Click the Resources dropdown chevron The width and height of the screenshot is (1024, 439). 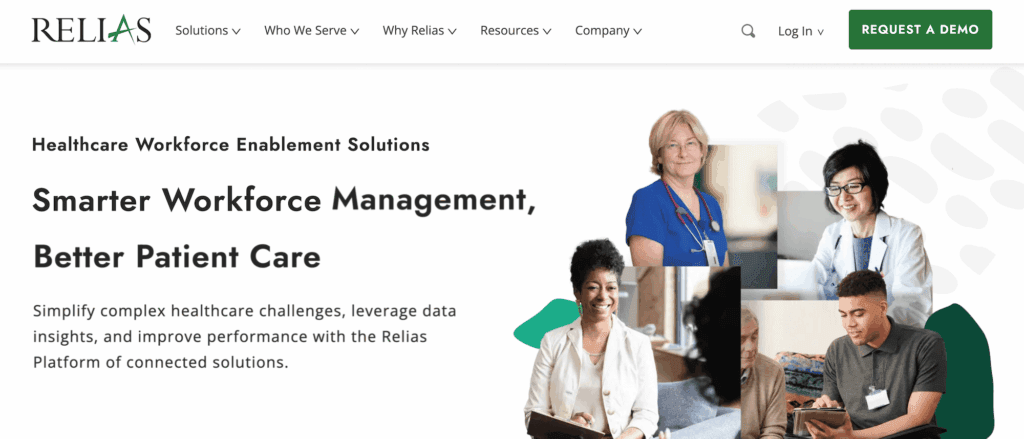tap(547, 31)
